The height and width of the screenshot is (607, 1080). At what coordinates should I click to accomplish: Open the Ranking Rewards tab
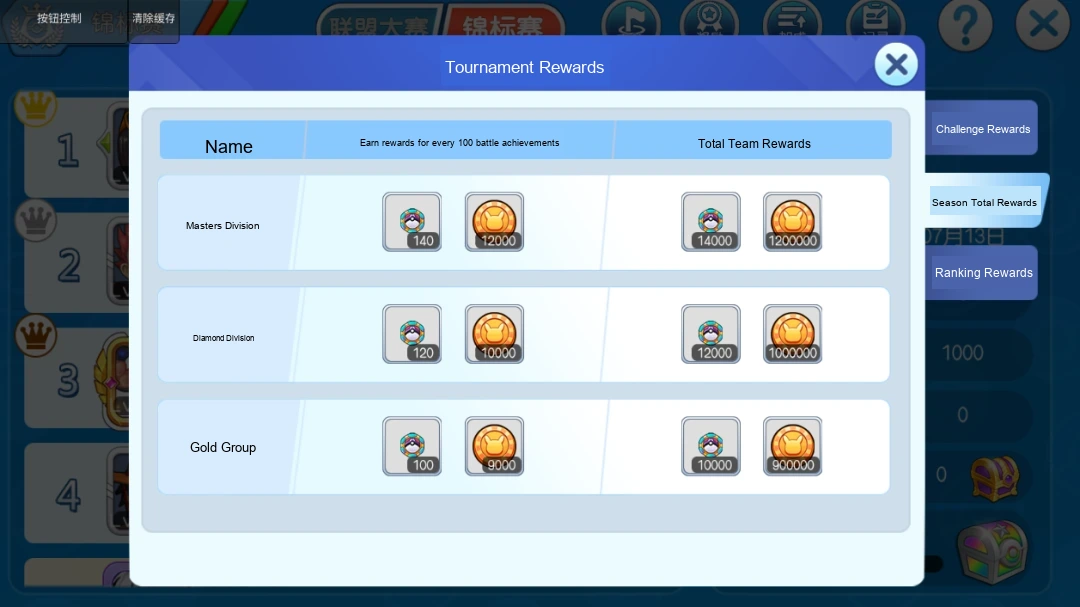pos(983,273)
